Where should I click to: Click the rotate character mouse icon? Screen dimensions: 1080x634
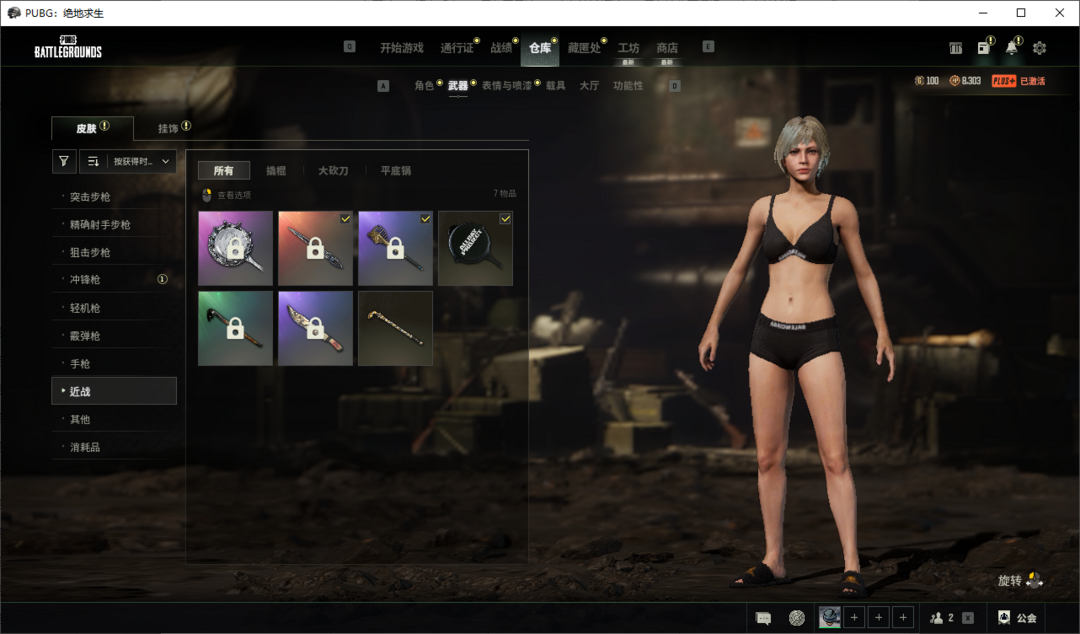(x=1035, y=580)
